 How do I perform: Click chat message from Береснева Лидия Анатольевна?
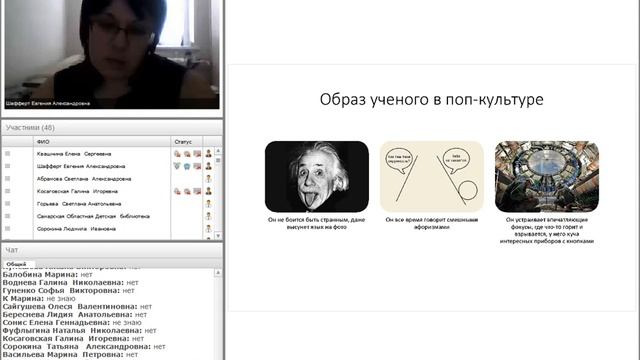pos(75,315)
